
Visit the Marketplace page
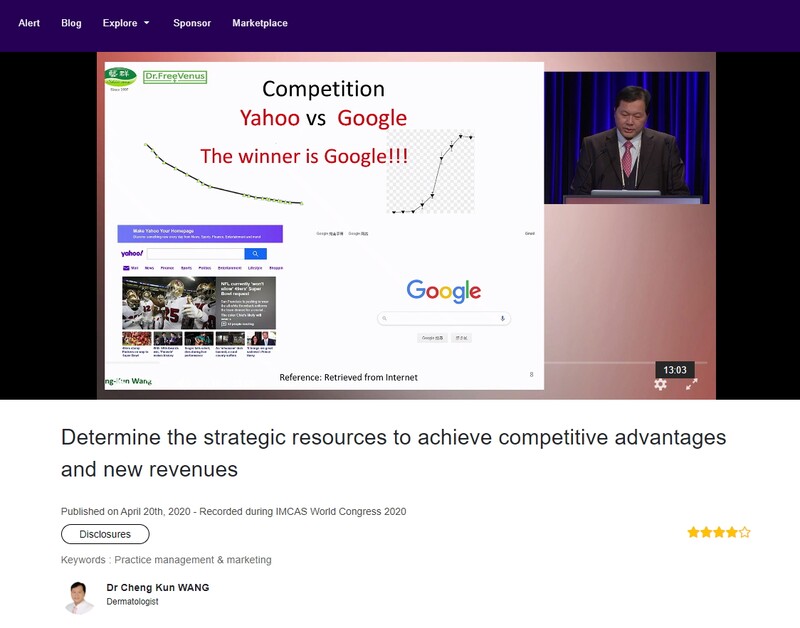(x=260, y=23)
